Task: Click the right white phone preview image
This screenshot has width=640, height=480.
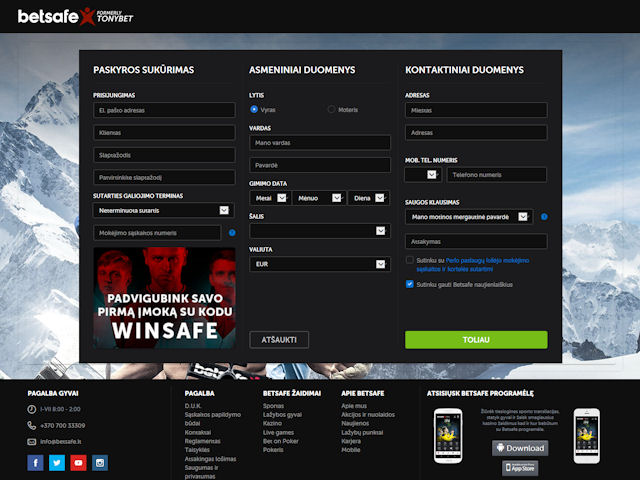Action: point(587,436)
